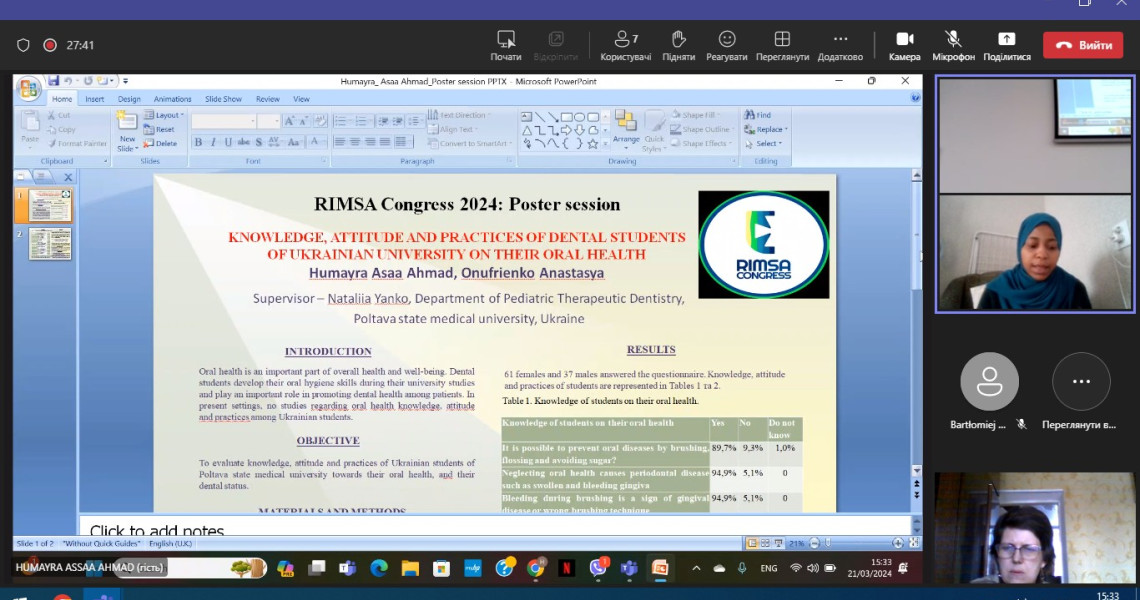Open the Shape Fill dropdown
Image resolution: width=1140 pixels, height=600 pixels.
click(x=694, y=115)
